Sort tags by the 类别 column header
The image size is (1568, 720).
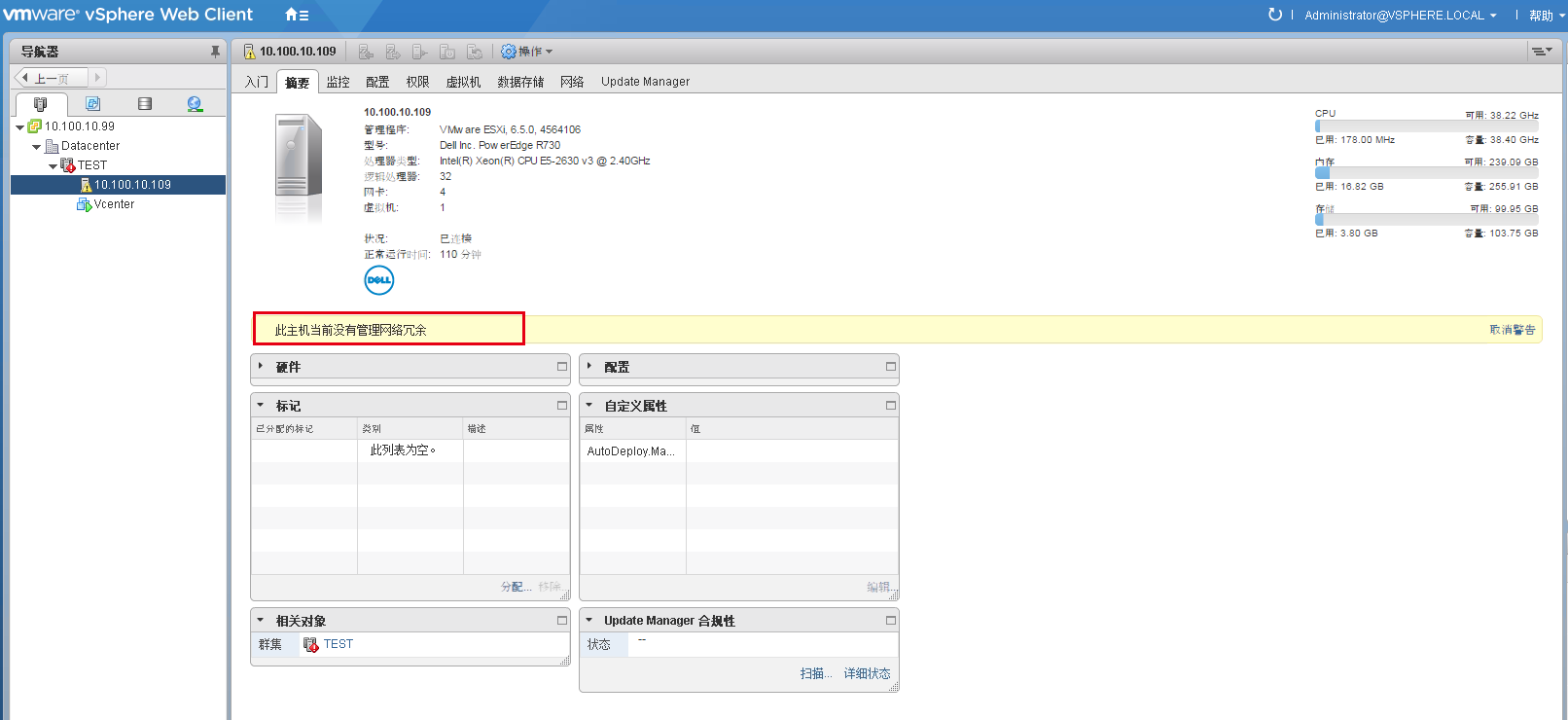coord(410,429)
